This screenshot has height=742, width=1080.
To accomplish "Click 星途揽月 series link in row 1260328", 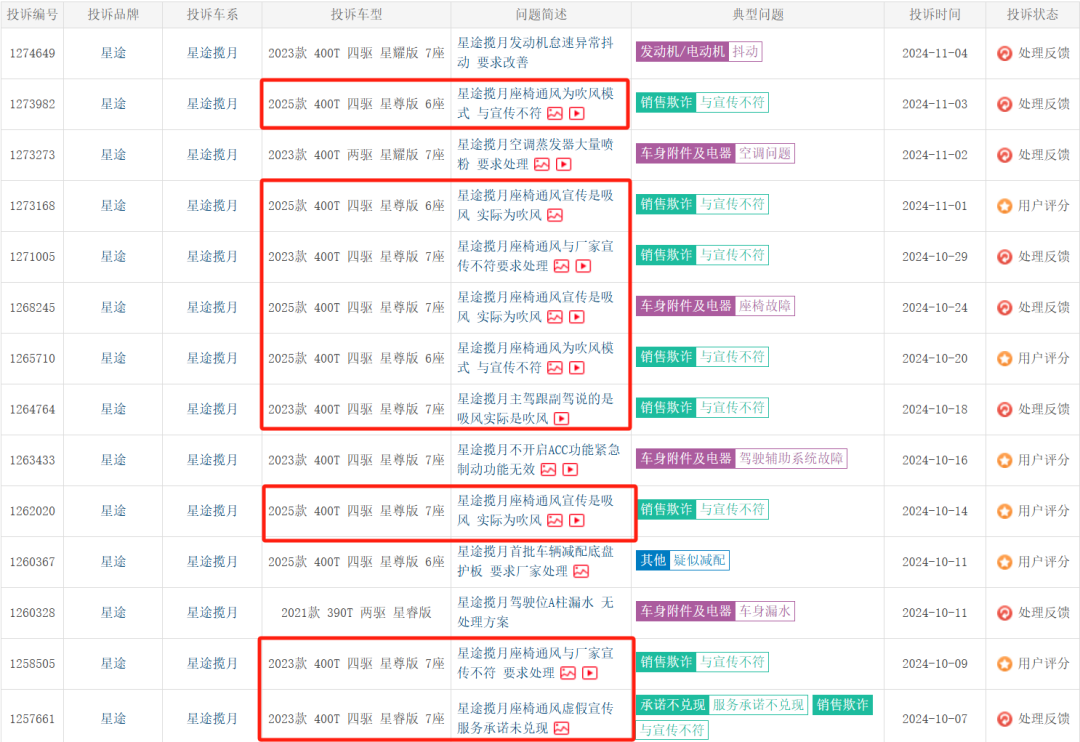I will click(212, 612).
